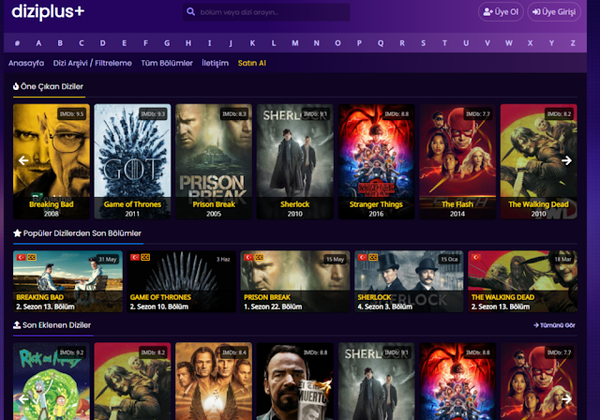
Task: Open the IMDb 8.4 poster in Son Eklenen
Action: pos(214,381)
